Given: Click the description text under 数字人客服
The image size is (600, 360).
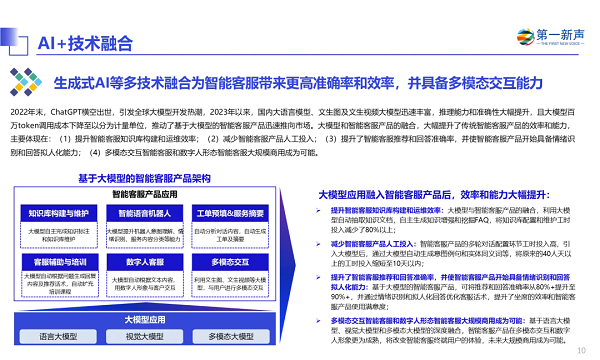Looking at the screenshot, I should [x=145, y=283].
